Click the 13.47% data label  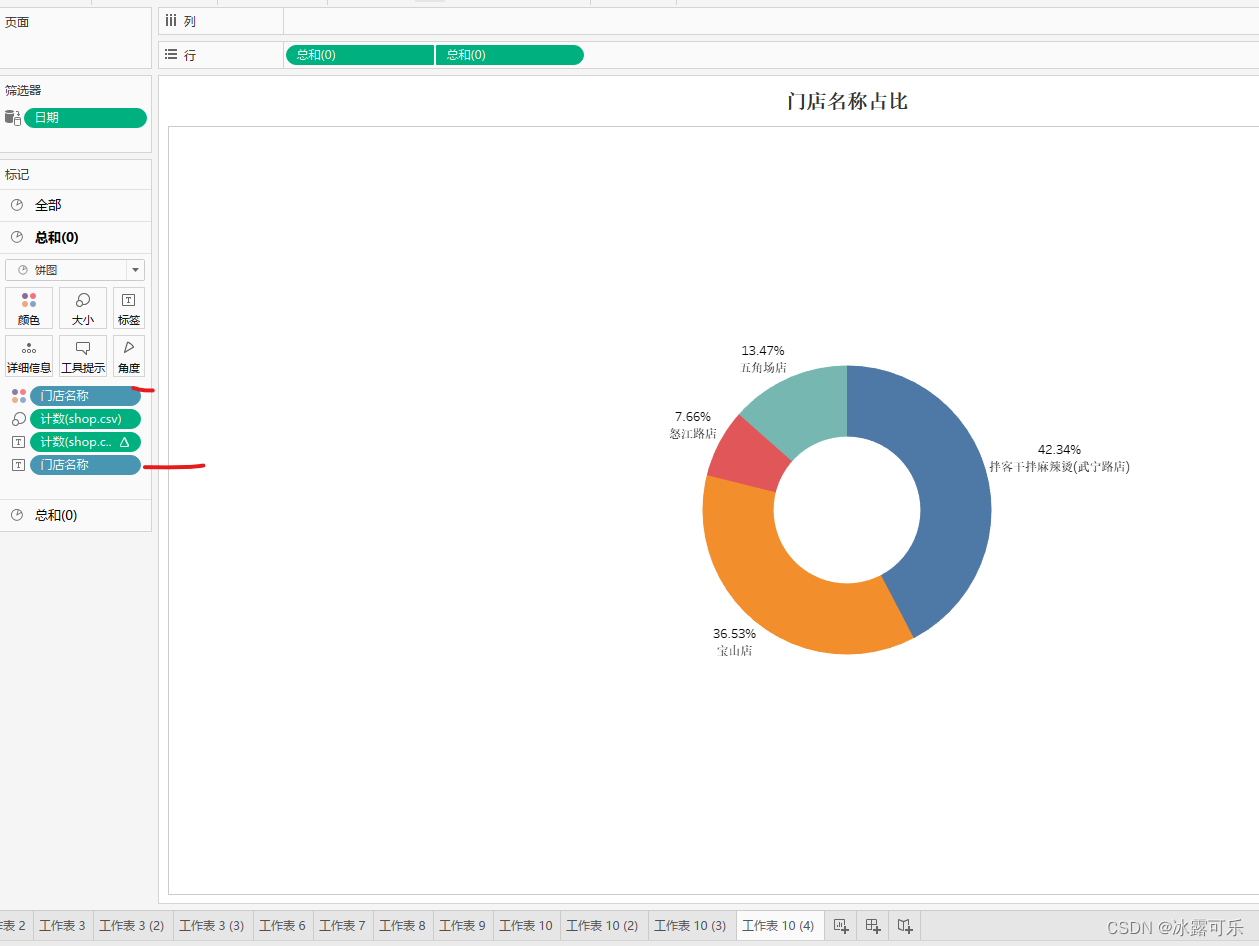pos(763,351)
